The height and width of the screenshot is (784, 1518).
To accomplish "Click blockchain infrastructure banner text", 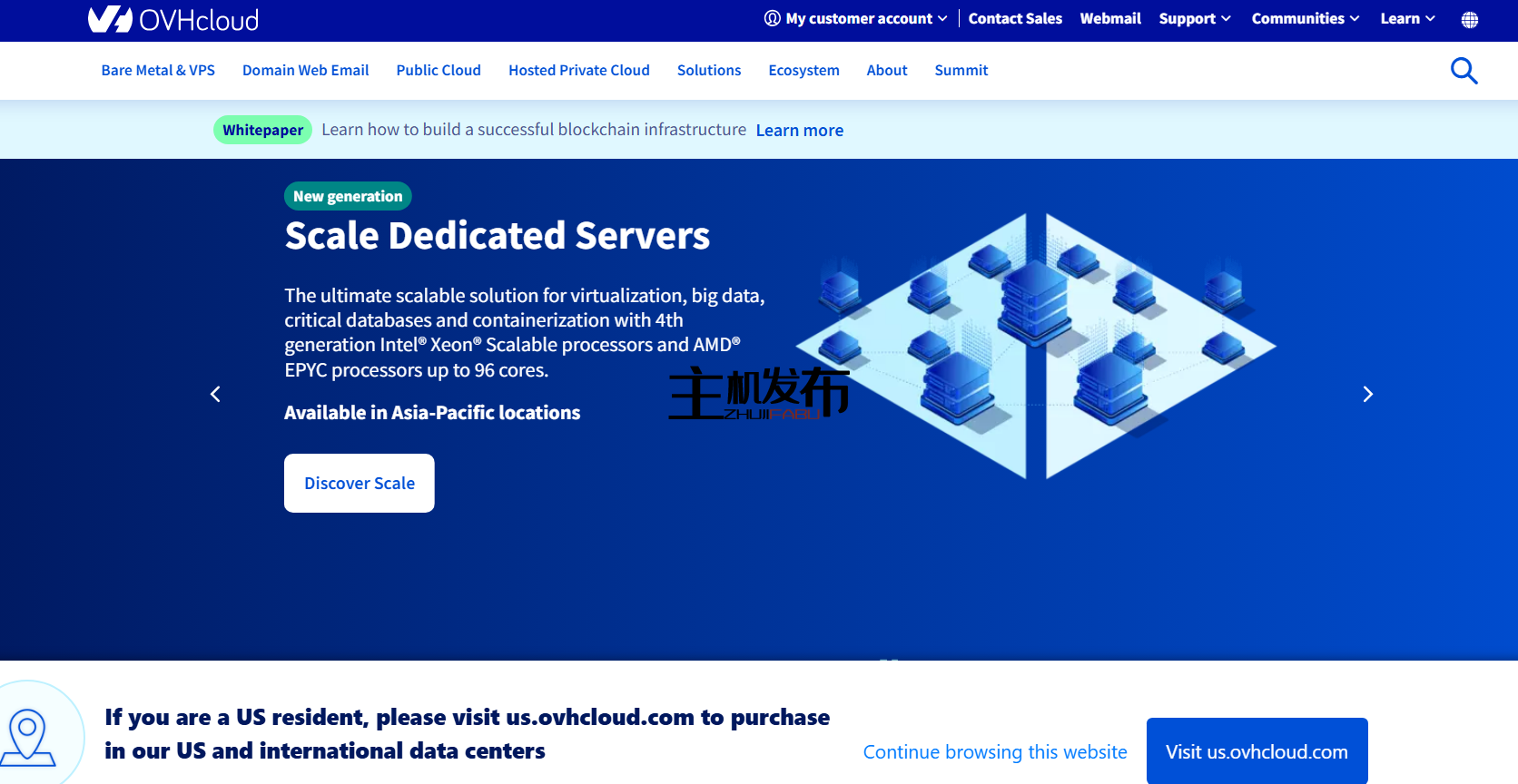I will tap(534, 130).
